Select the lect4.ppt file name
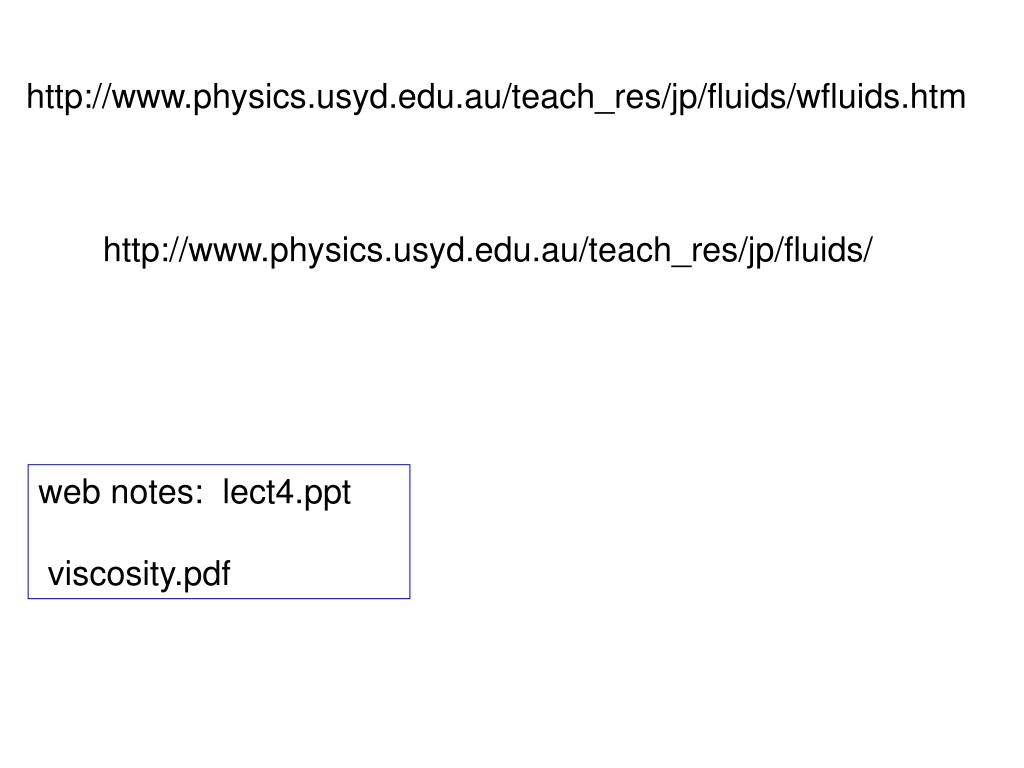Screen dimensions: 1024x768 tap(287, 492)
